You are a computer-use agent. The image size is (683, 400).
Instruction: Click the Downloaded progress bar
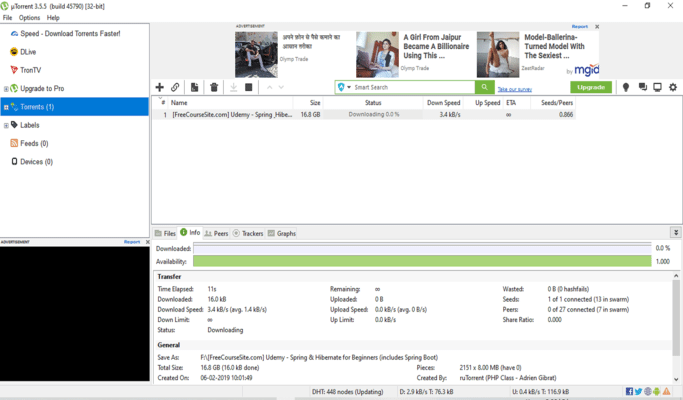(422, 248)
